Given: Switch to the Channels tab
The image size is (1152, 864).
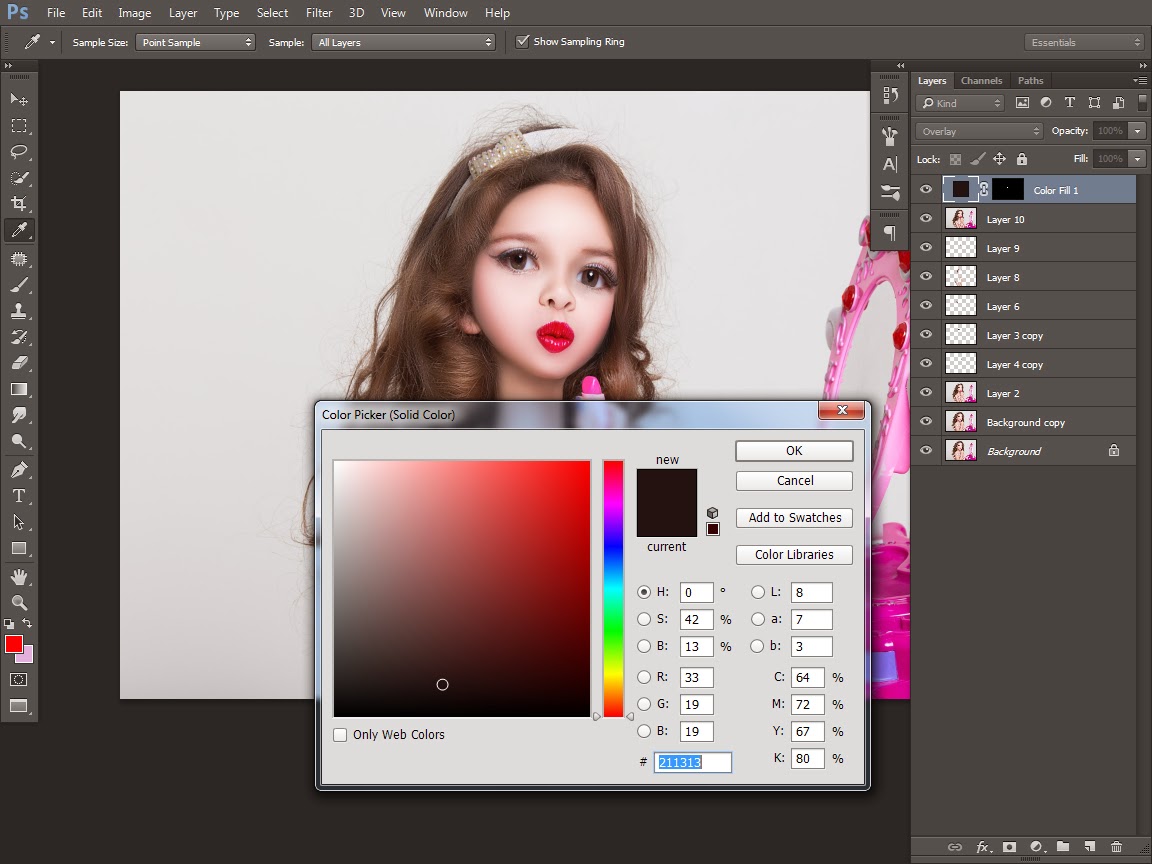Looking at the screenshot, I should [x=981, y=81].
